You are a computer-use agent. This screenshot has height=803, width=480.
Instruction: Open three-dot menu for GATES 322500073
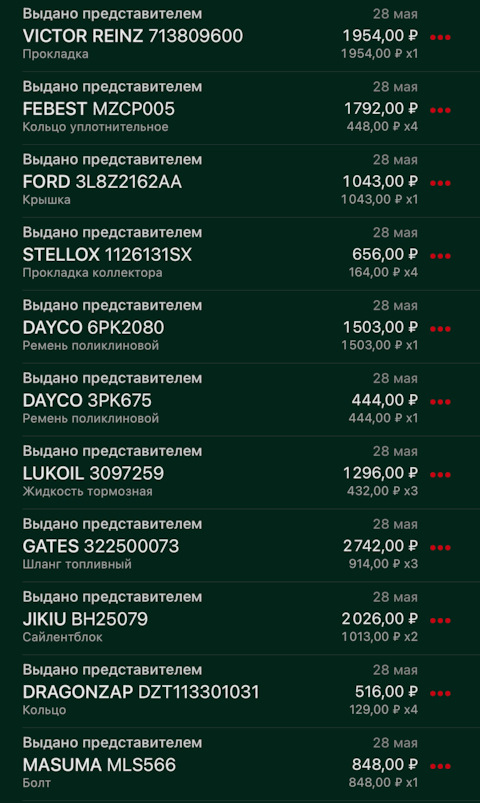(440, 547)
